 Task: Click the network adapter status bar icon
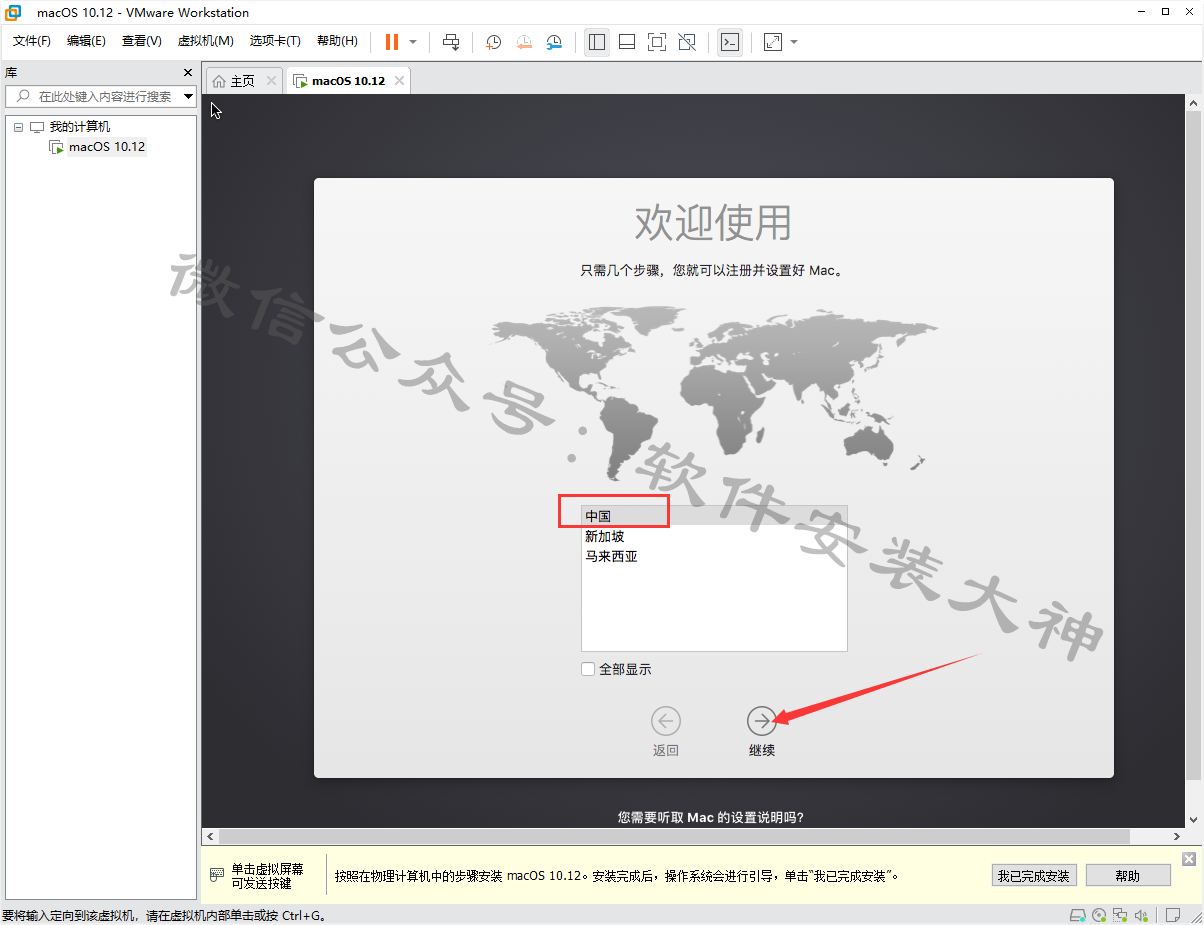coord(1120,915)
